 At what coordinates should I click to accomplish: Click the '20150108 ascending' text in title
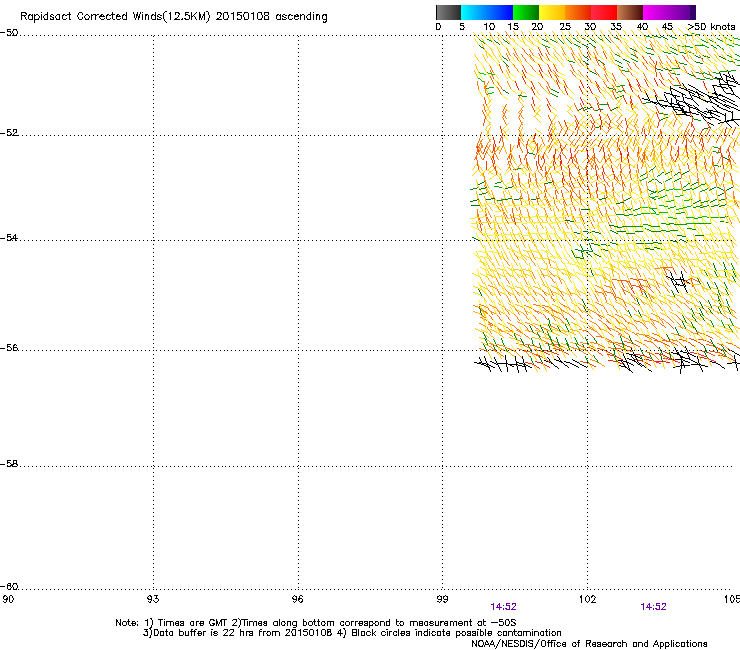(x=272, y=17)
